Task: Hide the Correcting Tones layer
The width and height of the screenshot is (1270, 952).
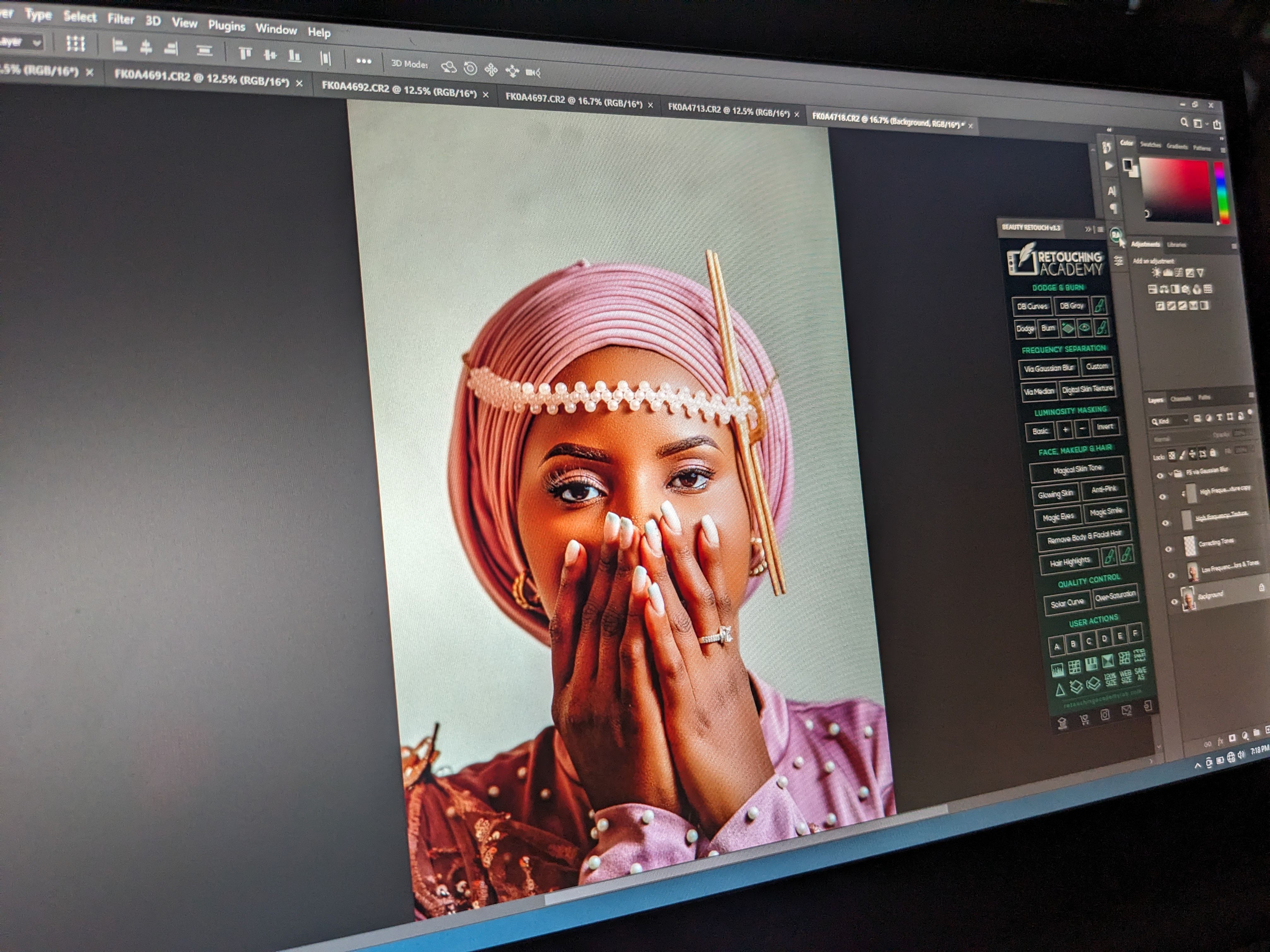Action: coord(1168,549)
